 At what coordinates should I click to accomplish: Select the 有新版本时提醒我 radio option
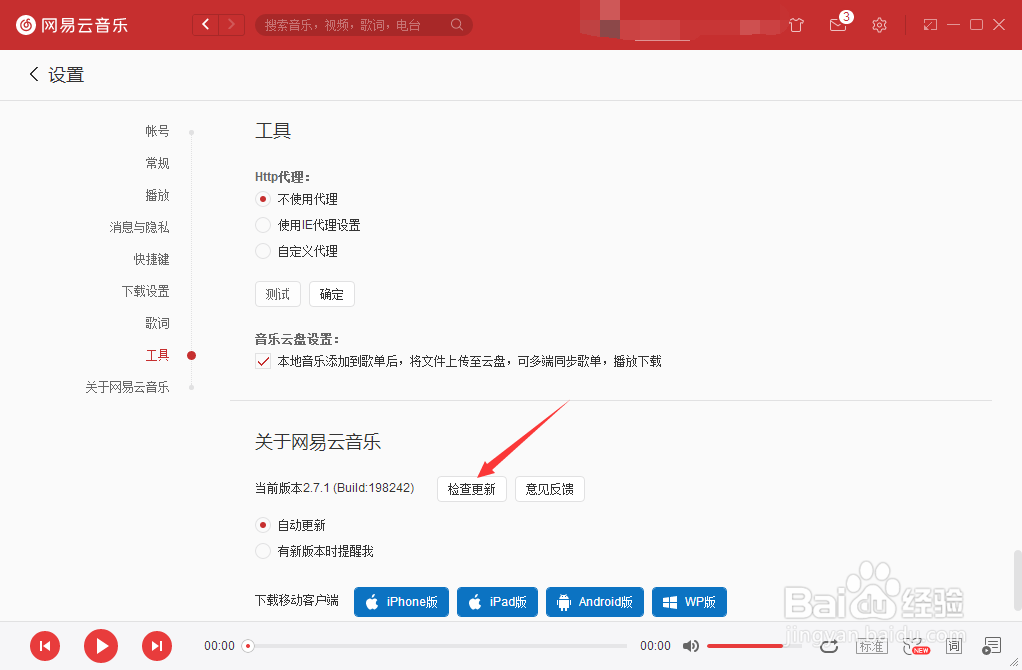[263, 551]
